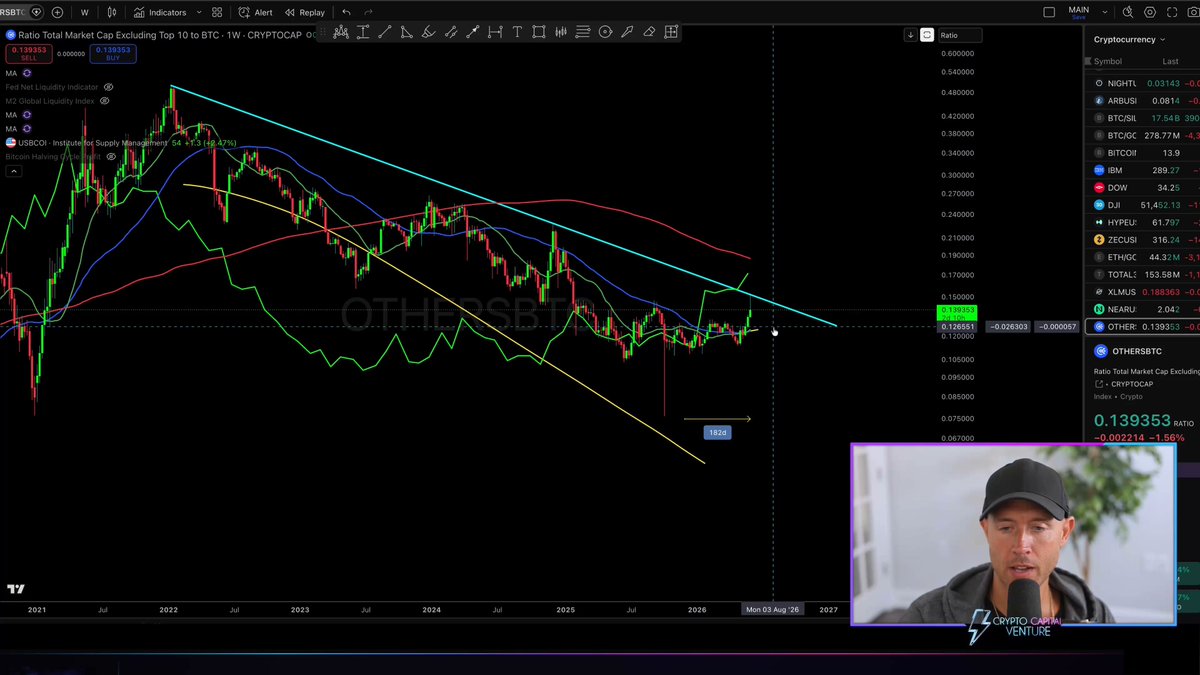Expand the Cryptocurrency watchlist dropdown

pos(1163,40)
